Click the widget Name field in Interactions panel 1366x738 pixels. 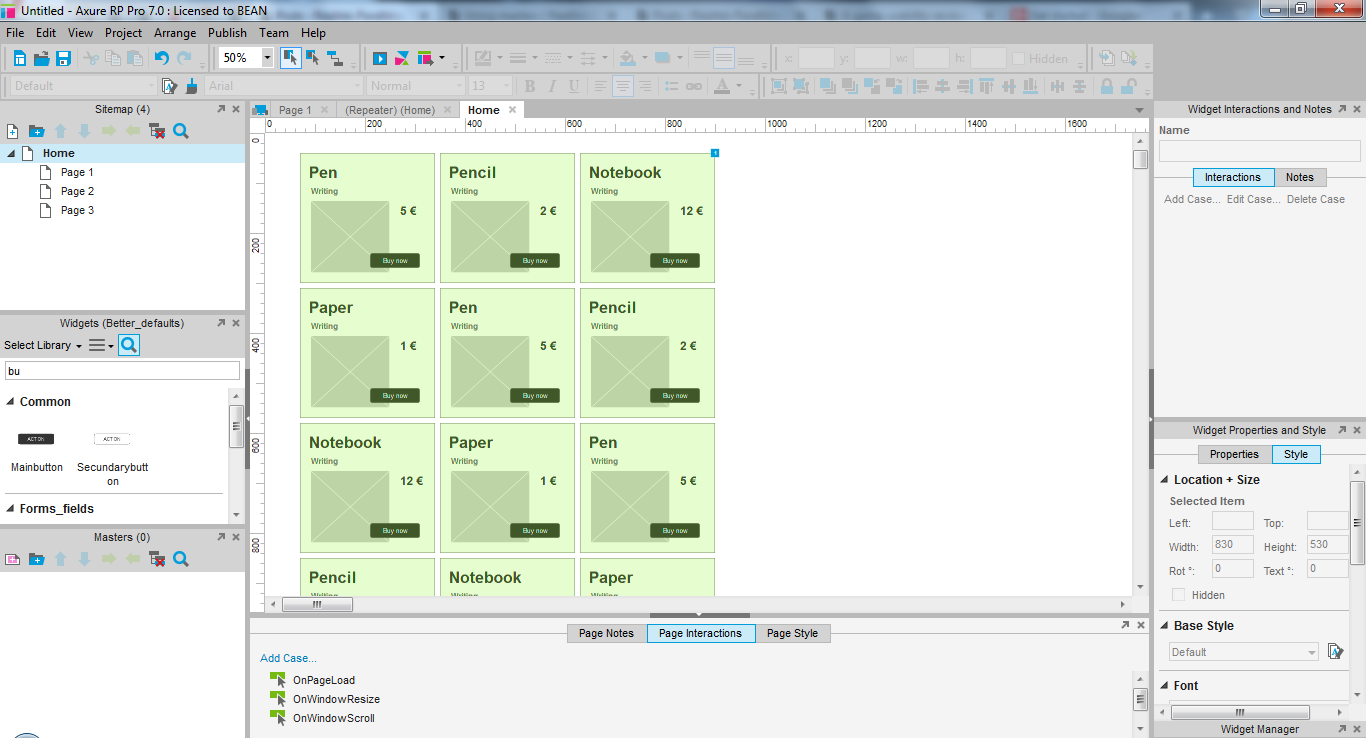[1260, 151]
